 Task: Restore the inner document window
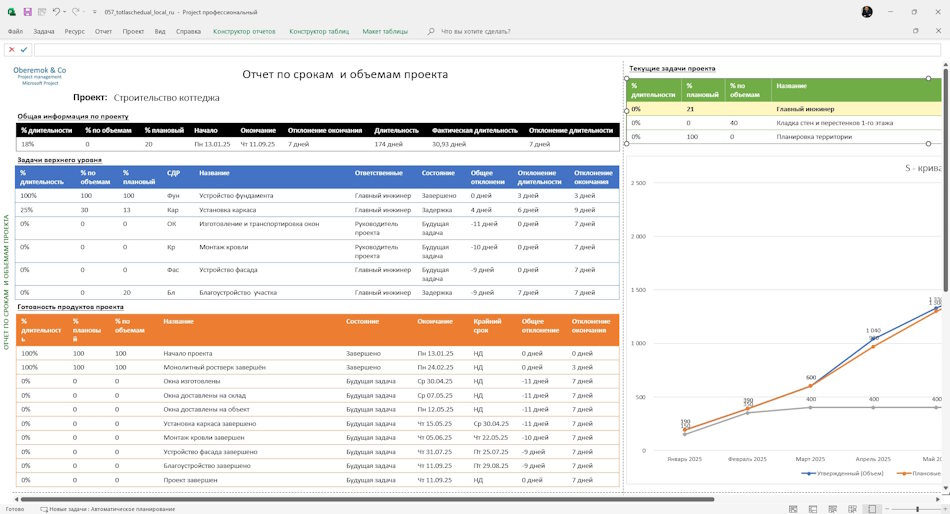click(915, 31)
